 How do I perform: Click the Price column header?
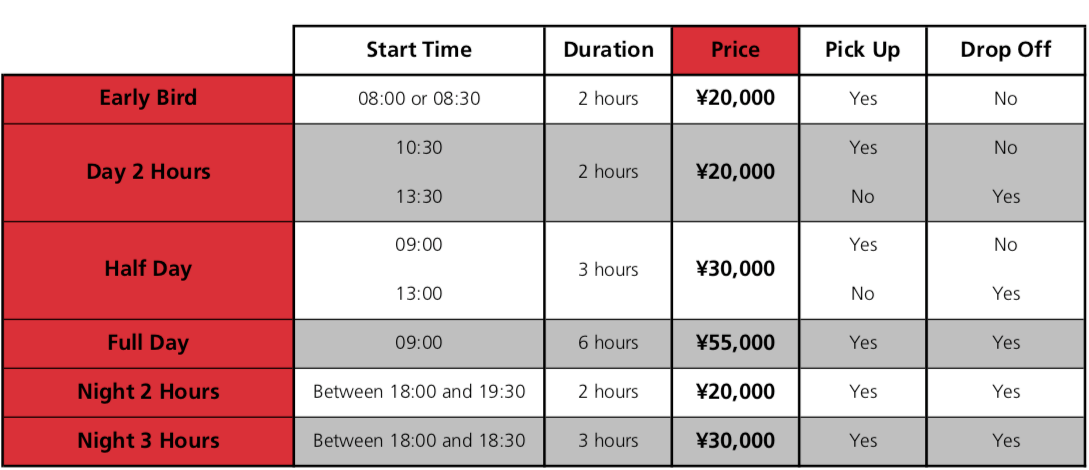(735, 50)
